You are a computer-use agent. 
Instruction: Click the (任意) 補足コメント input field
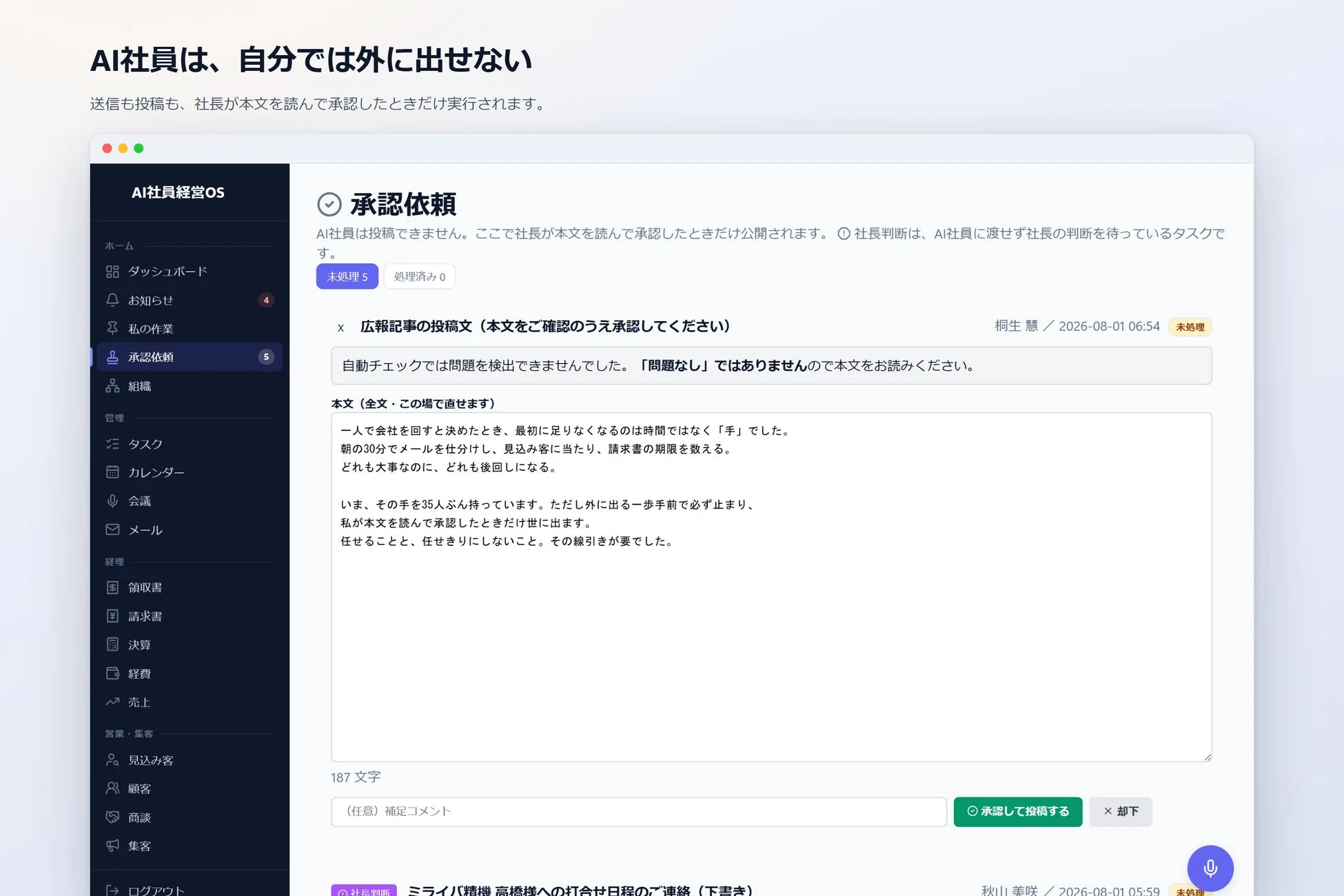(639, 811)
